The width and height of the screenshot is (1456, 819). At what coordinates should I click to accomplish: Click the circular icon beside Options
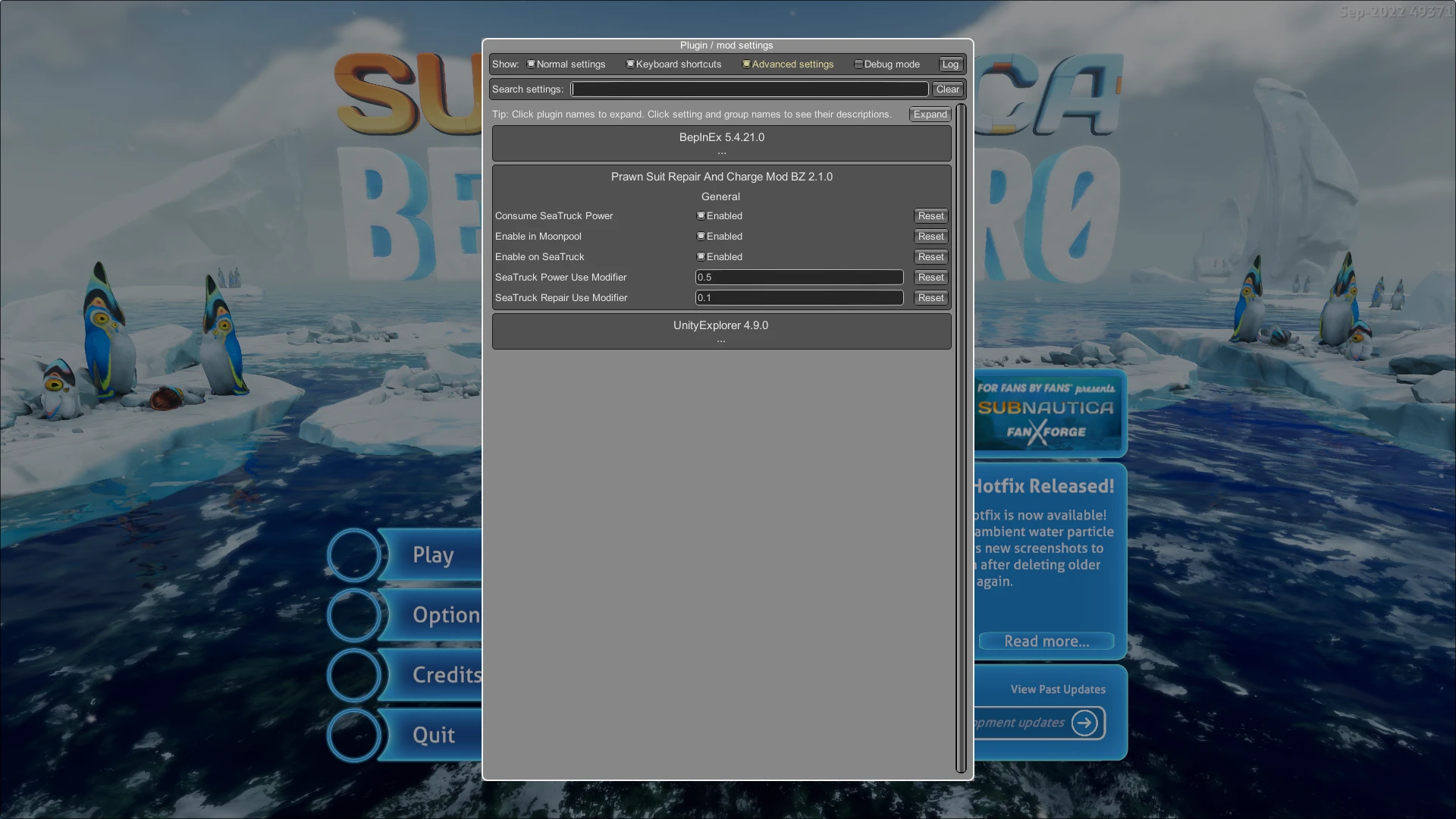[354, 615]
